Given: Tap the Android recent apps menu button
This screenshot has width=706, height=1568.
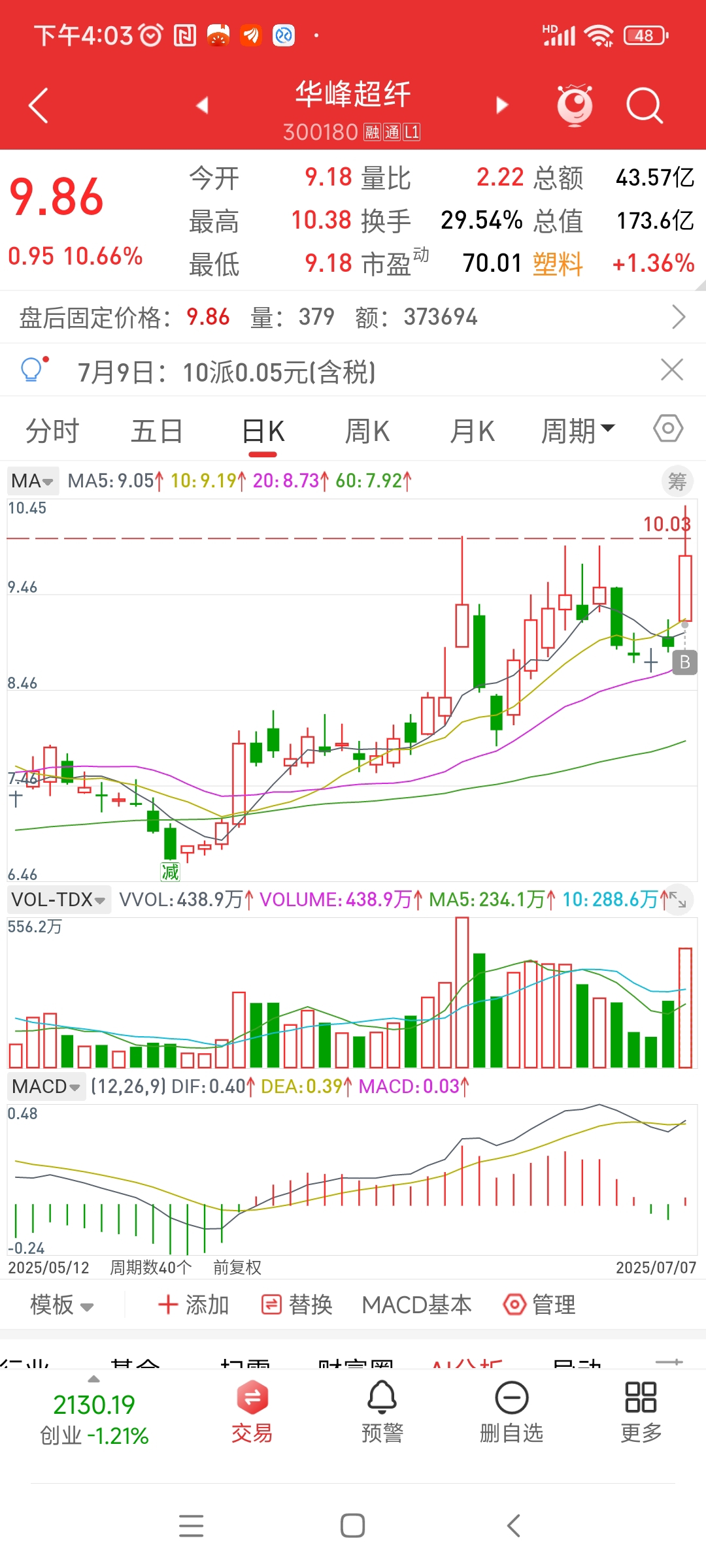Looking at the screenshot, I should (192, 1526).
